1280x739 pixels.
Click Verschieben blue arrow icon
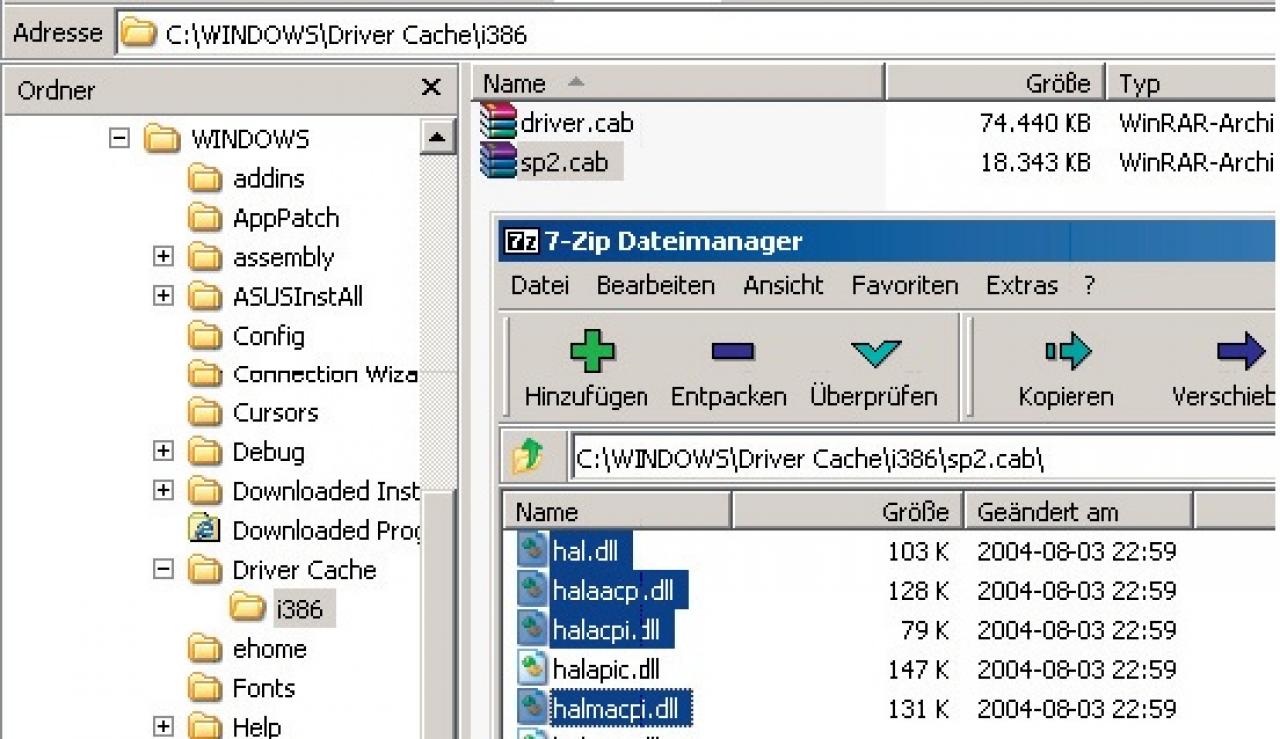click(1241, 352)
